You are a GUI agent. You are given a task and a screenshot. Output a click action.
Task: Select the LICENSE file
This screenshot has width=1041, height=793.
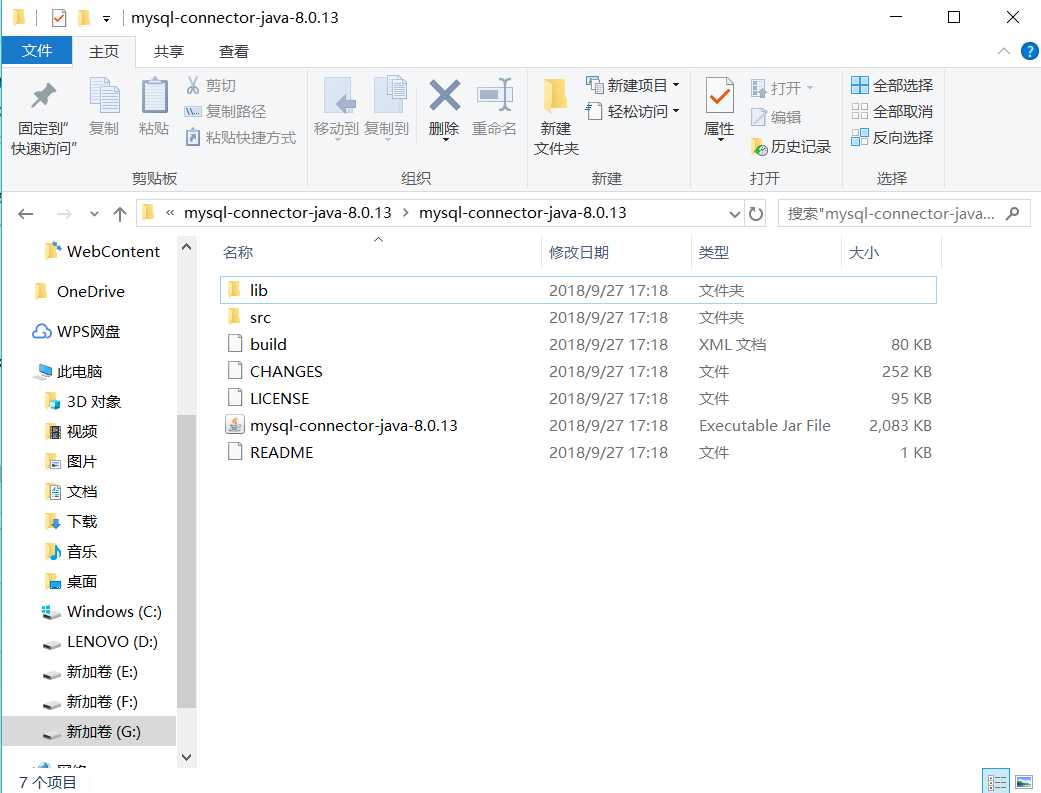click(578, 398)
